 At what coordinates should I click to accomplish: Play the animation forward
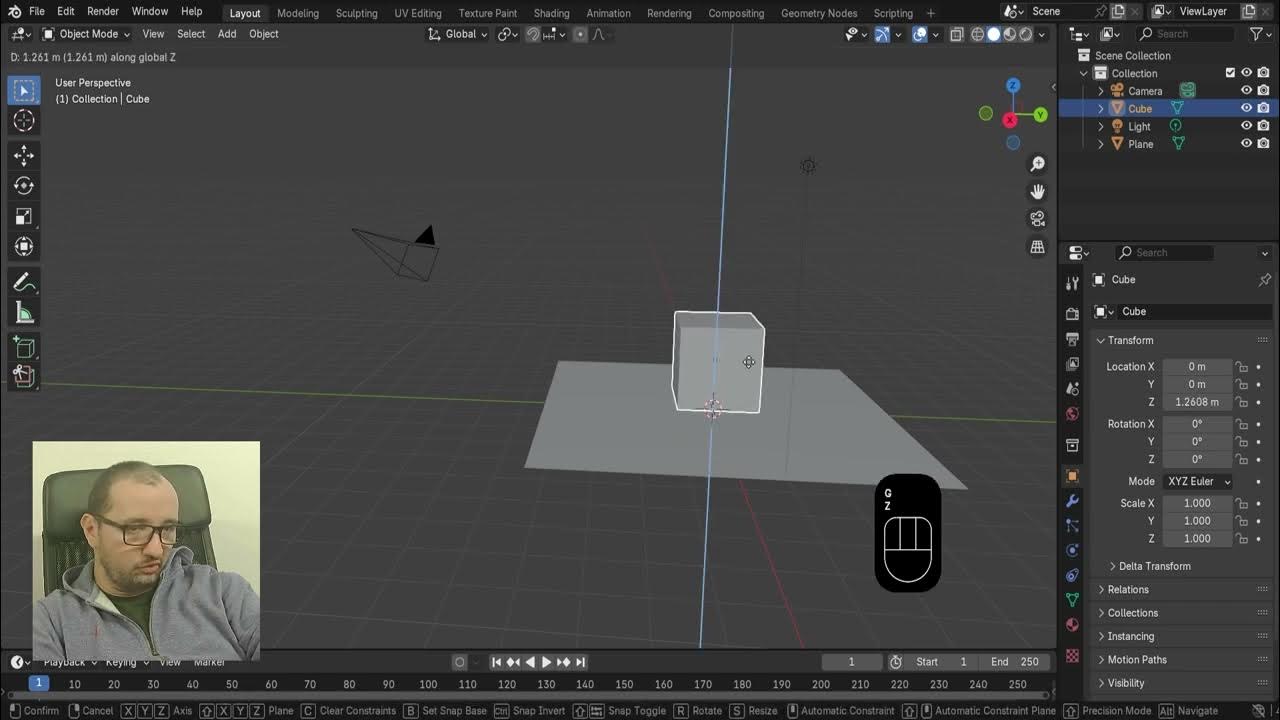546,662
